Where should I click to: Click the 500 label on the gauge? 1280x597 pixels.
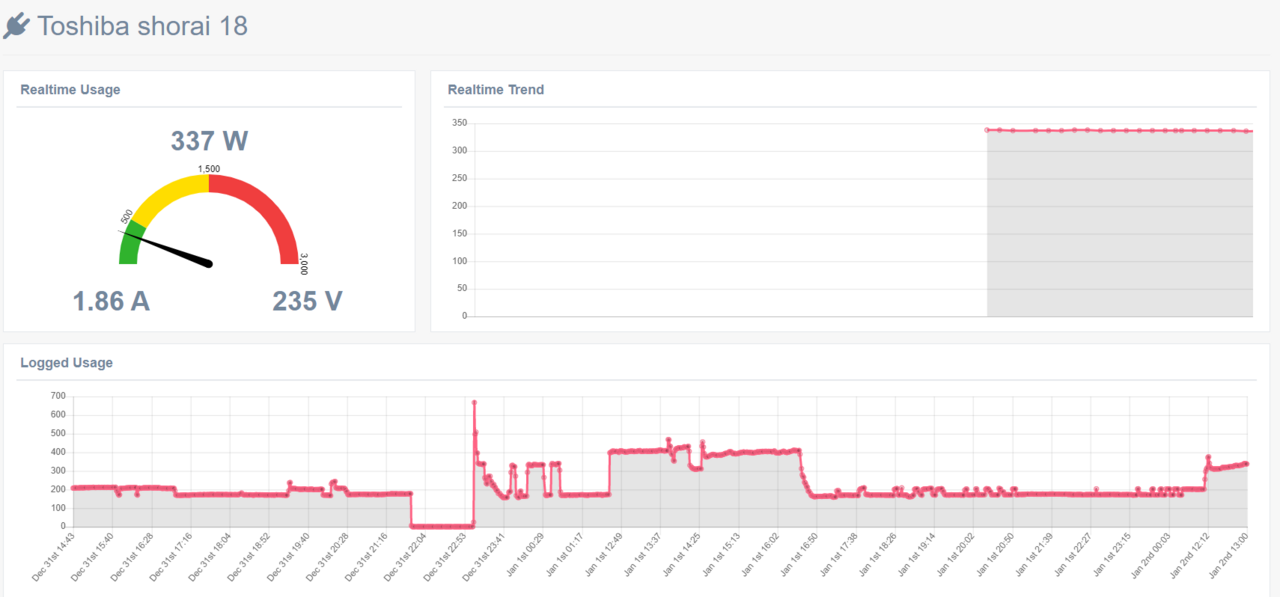click(127, 217)
